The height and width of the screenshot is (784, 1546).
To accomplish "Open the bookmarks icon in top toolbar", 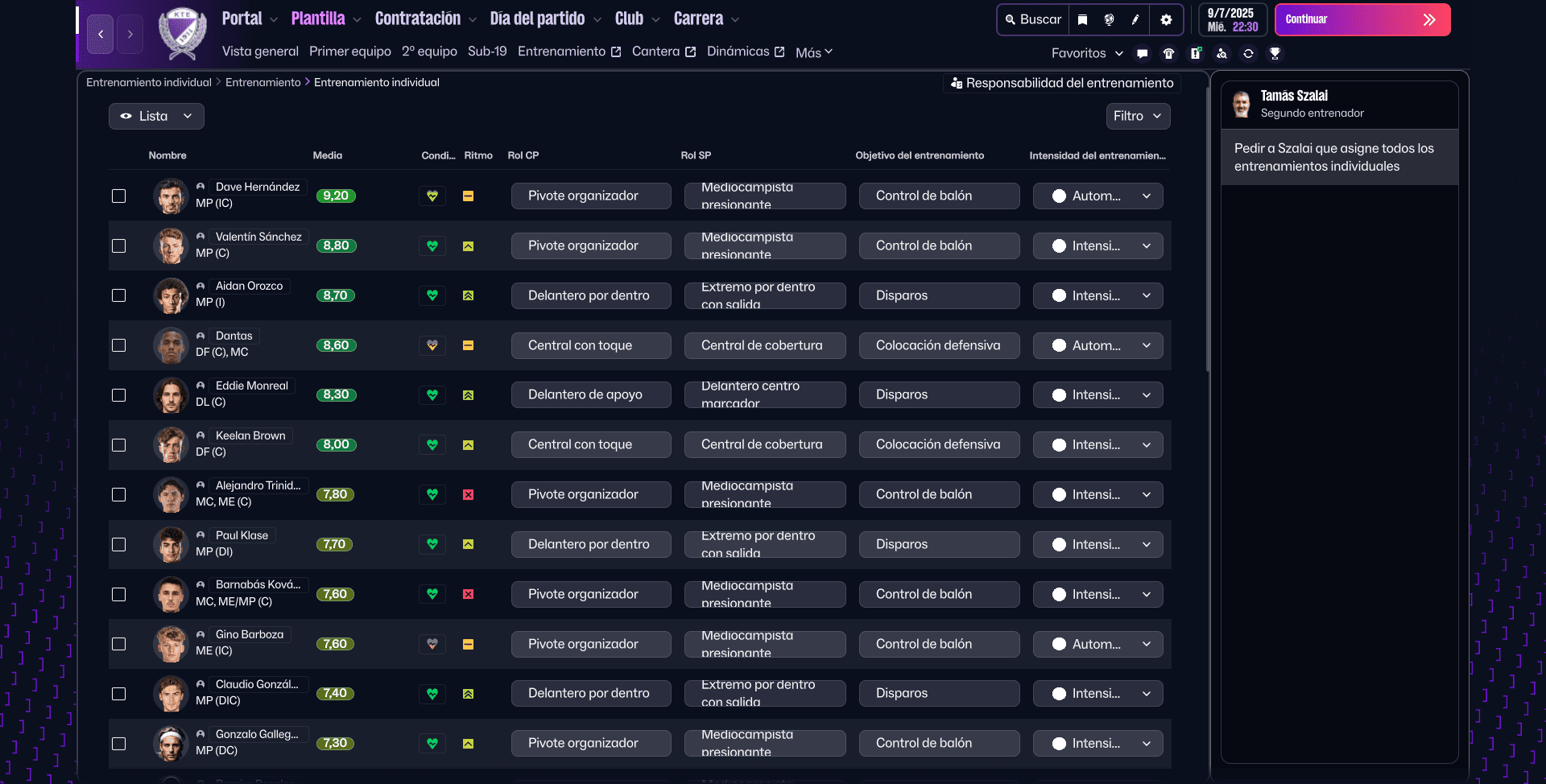I will 1083,20.
